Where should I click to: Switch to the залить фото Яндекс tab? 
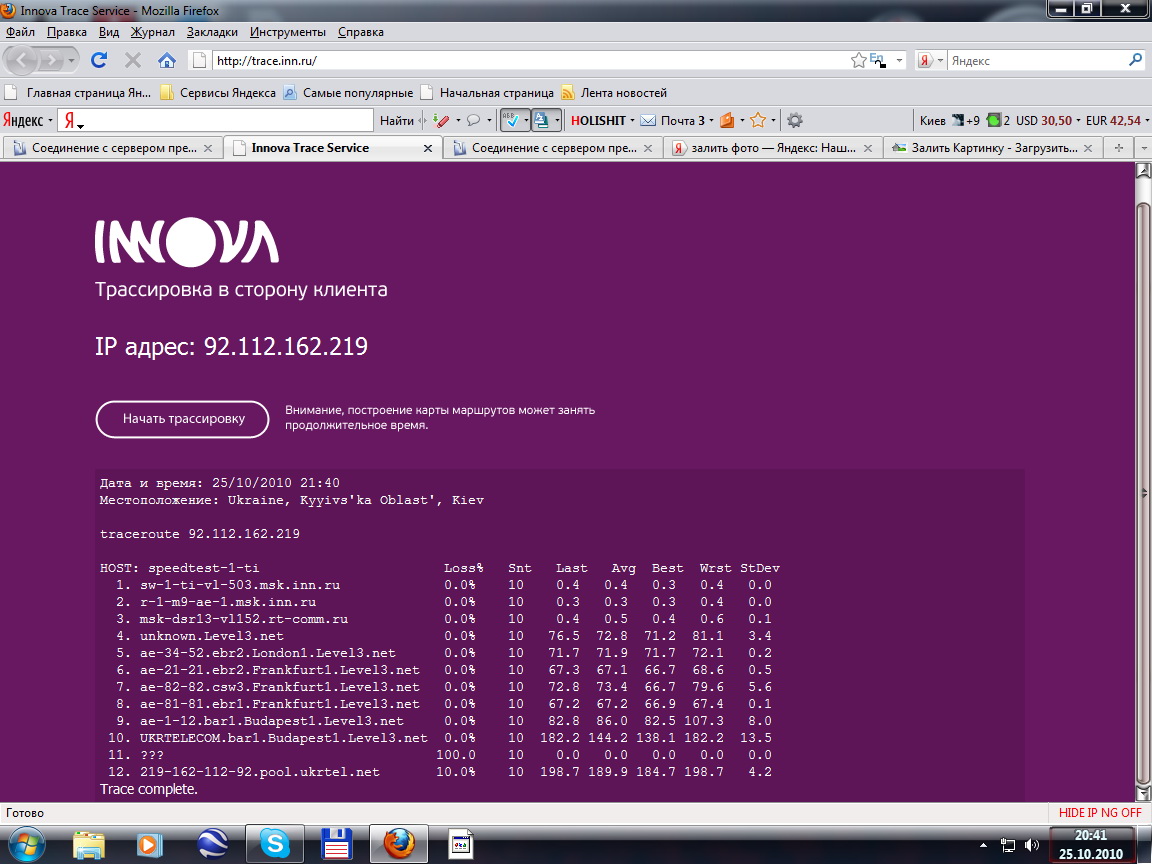click(773, 148)
